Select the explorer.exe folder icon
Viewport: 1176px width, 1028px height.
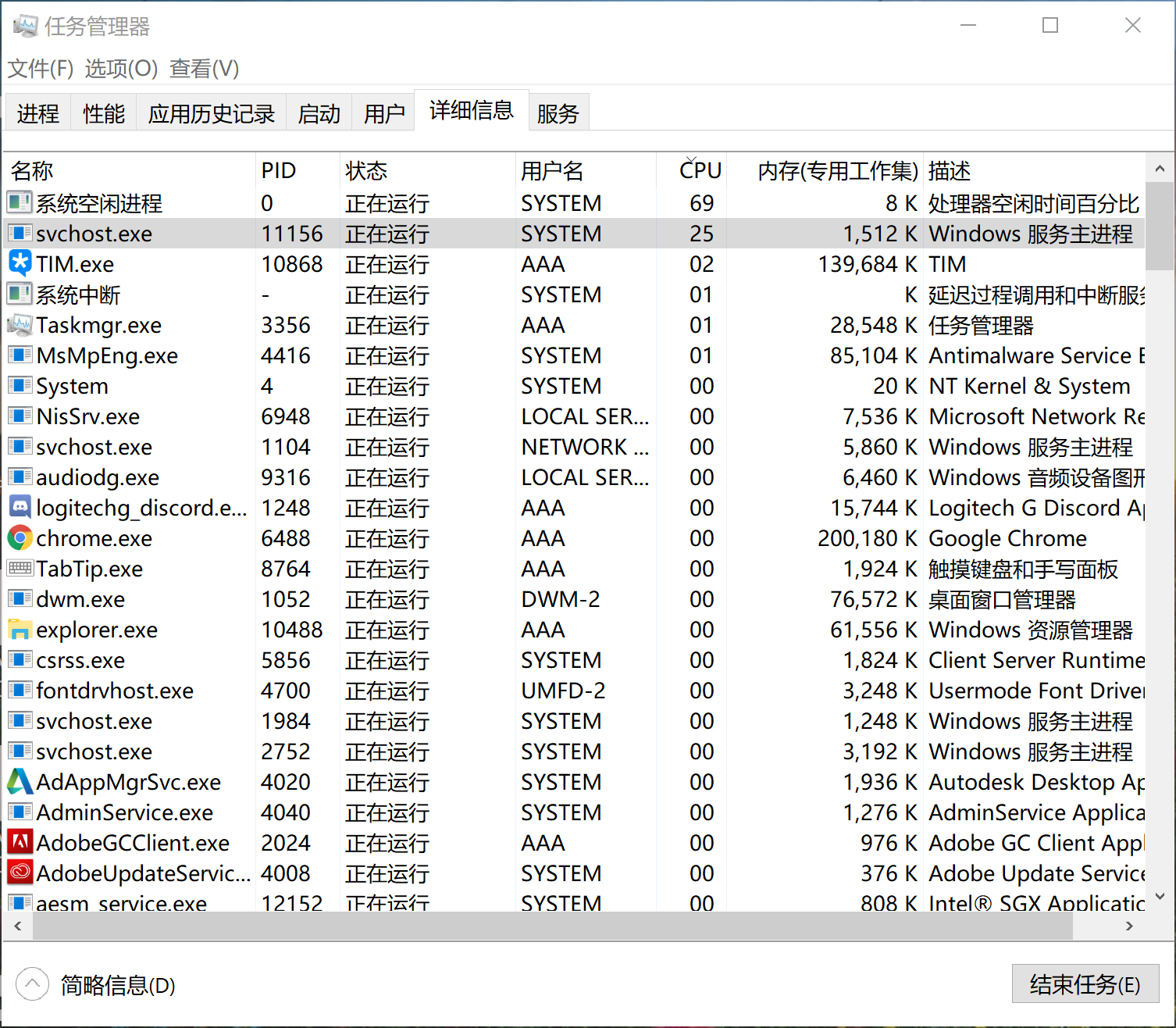pos(20,629)
